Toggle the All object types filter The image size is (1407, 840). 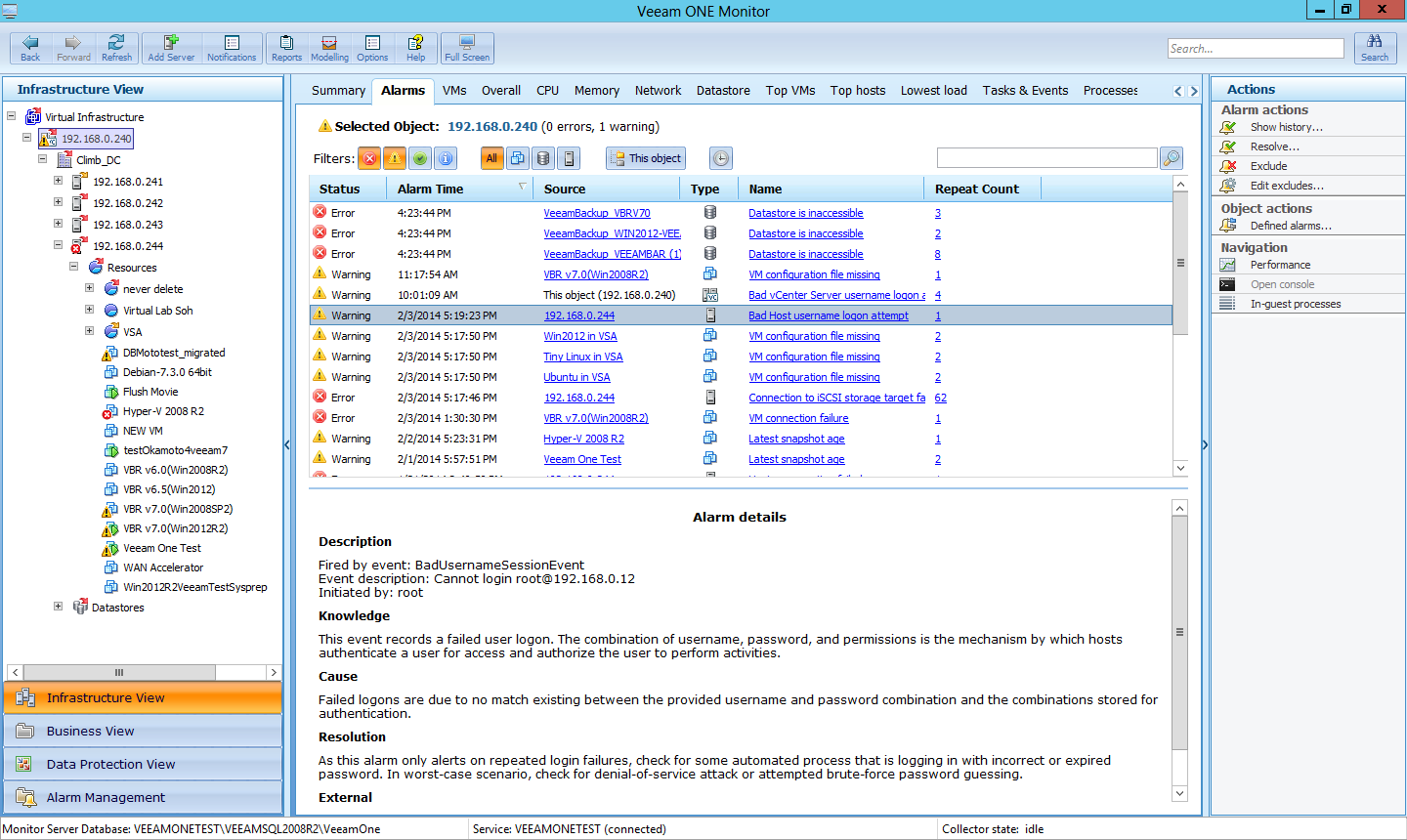491,158
